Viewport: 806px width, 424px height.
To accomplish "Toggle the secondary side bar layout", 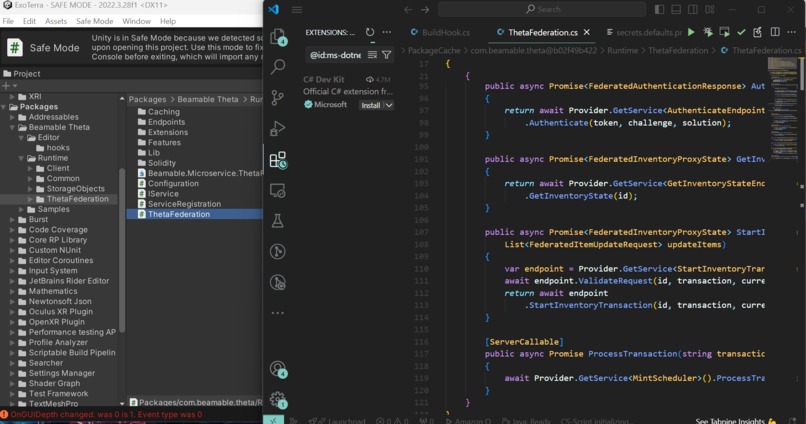I will pyautogui.click(x=693, y=9).
